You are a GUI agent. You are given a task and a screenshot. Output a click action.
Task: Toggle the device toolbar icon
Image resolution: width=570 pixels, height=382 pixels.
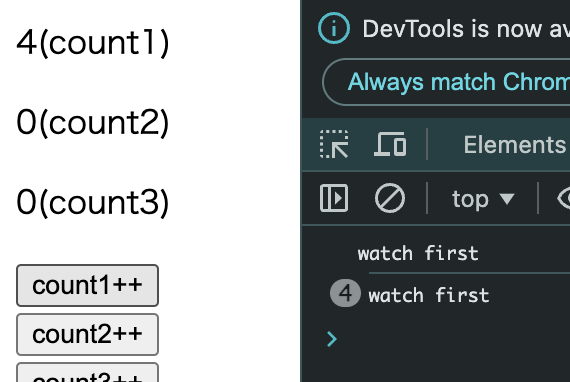pyautogui.click(x=390, y=144)
